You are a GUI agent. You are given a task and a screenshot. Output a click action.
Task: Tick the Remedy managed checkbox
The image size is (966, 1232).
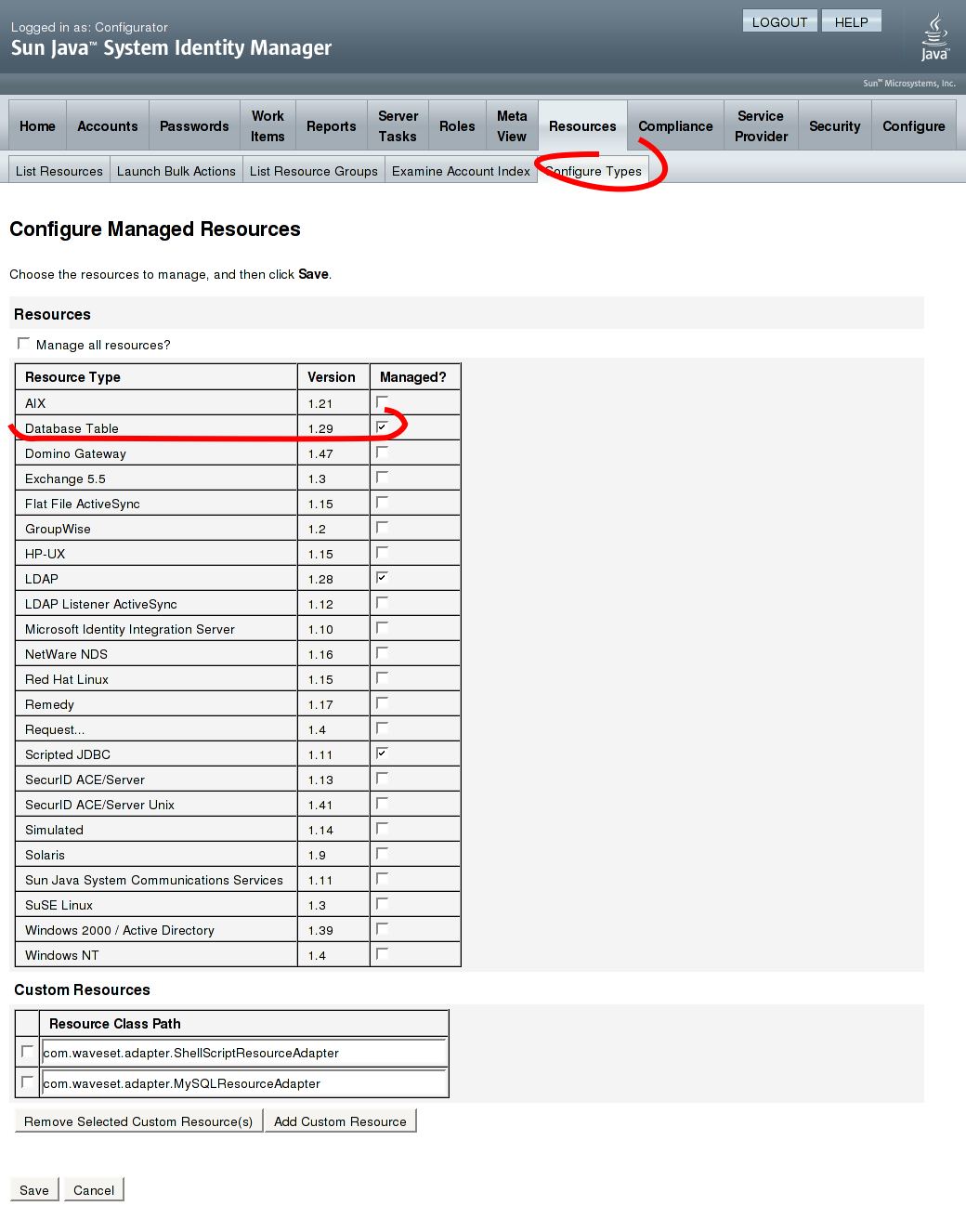tap(382, 702)
